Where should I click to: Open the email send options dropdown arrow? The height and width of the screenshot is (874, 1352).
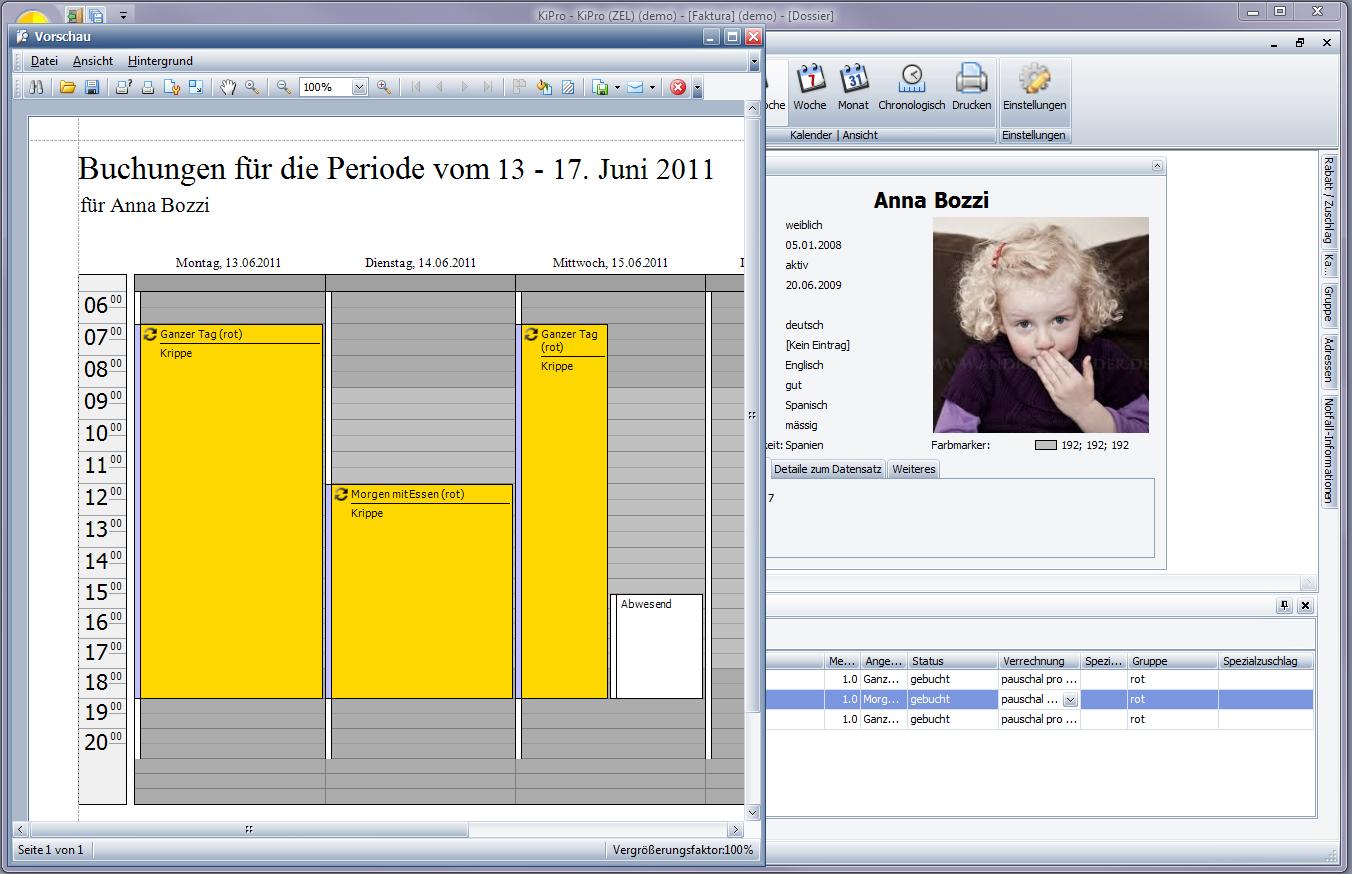652,88
